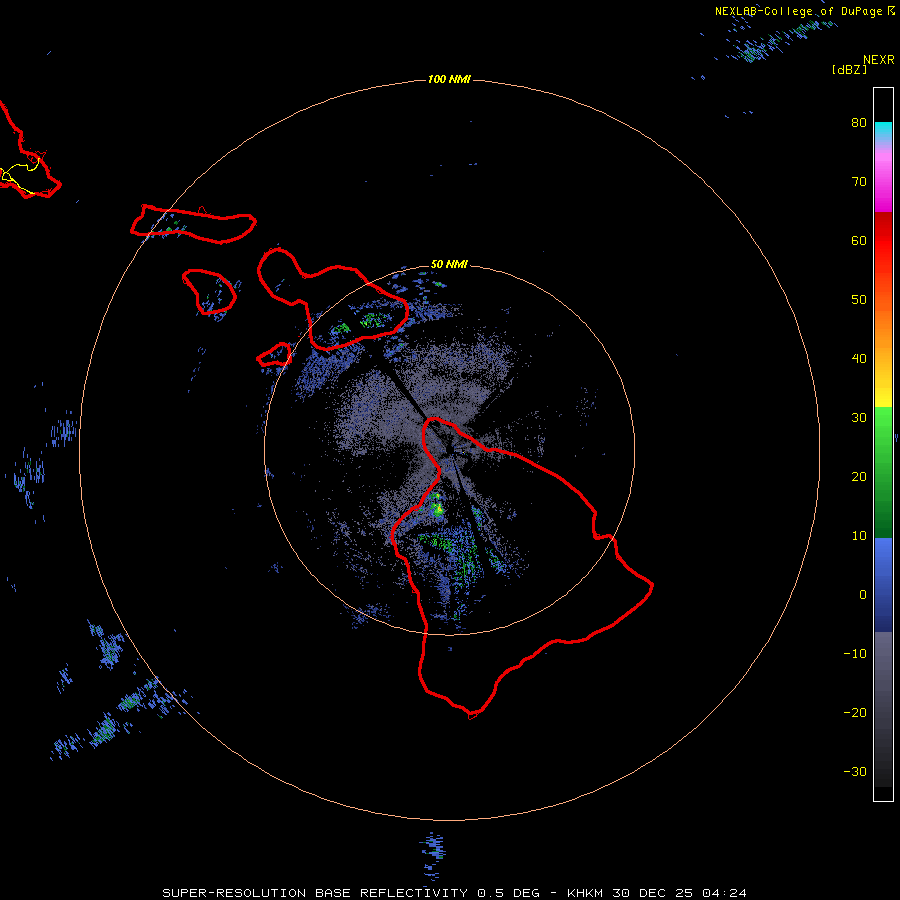Click the 40 dBZ value on the colorbar
The image size is (900, 900).
point(859,359)
